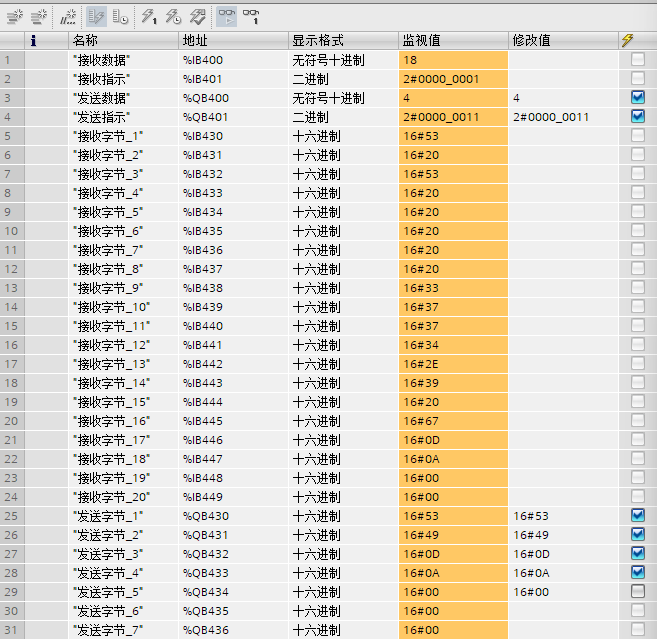Click the Insert row toolbar icon
The height and width of the screenshot is (639, 657).
tap(13, 16)
